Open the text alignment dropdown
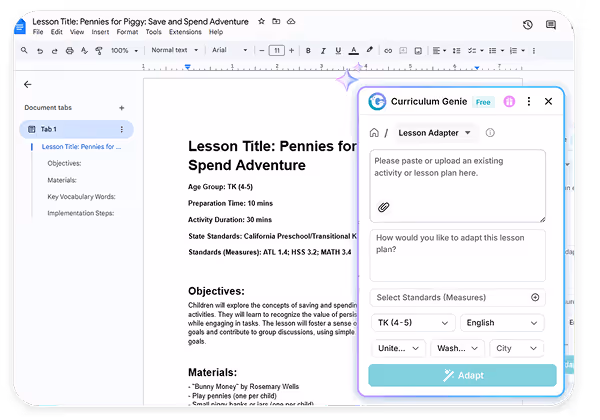 click(x=439, y=50)
